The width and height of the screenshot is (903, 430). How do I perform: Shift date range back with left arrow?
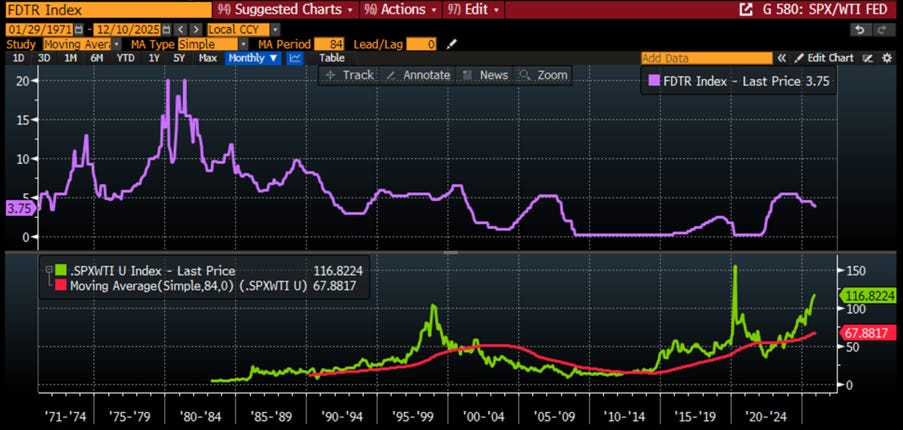click(x=181, y=29)
